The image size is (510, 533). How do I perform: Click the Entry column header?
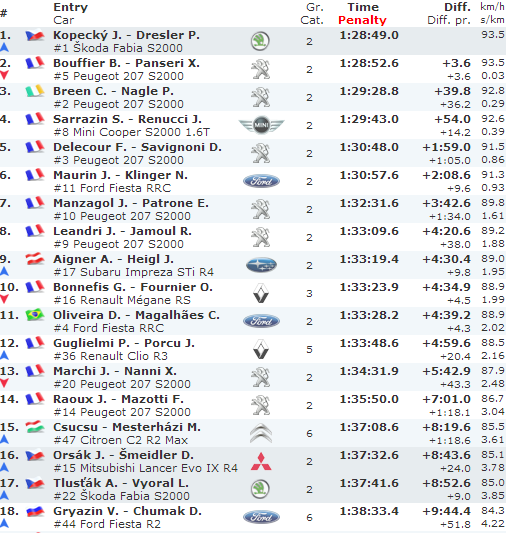tap(70, 7)
